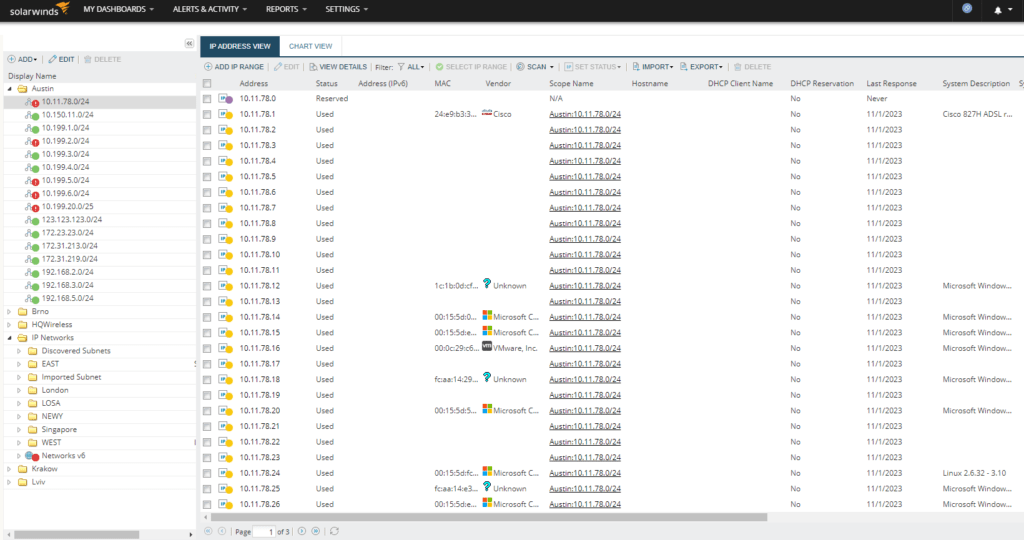
Task: Click EDIT in the tree toolbar
Action: pyautogui.click(x=61, y=59)
